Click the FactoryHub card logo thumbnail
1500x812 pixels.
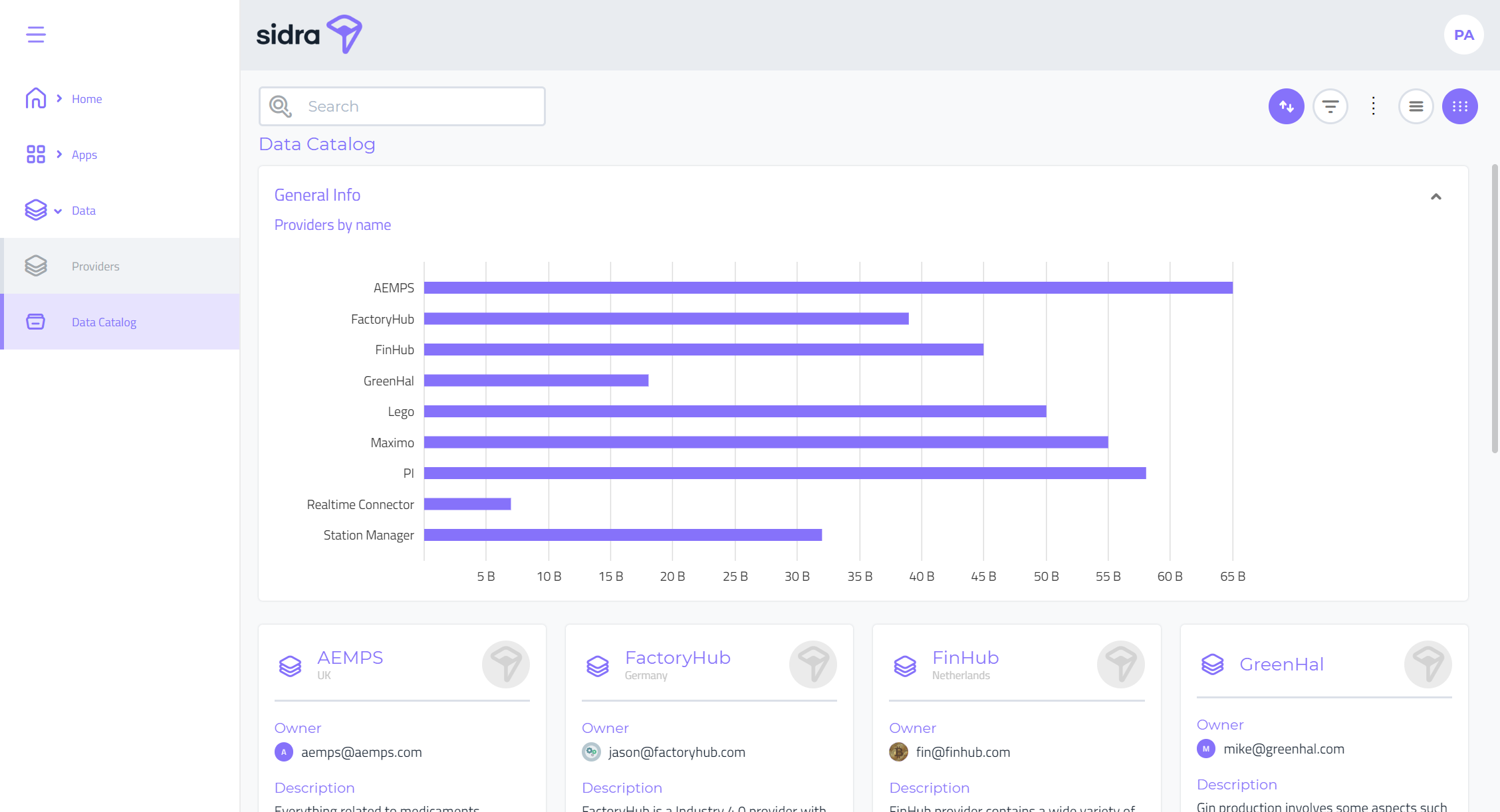coord(813,664)
